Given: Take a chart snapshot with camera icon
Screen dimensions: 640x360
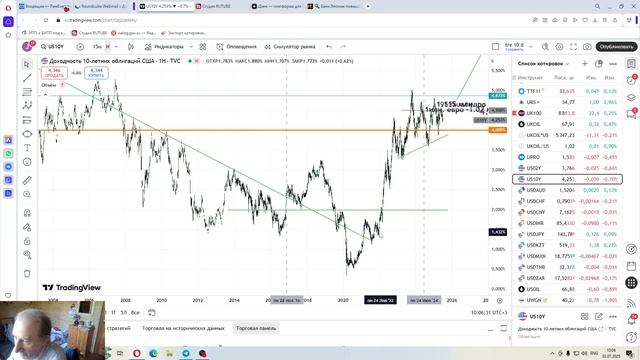Looking at the screenshot, I should point(587,47).
